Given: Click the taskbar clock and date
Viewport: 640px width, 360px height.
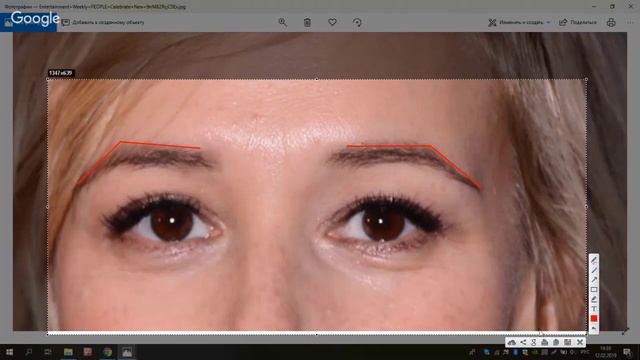Looking at the screenshot, I should (x=606, y=352).
